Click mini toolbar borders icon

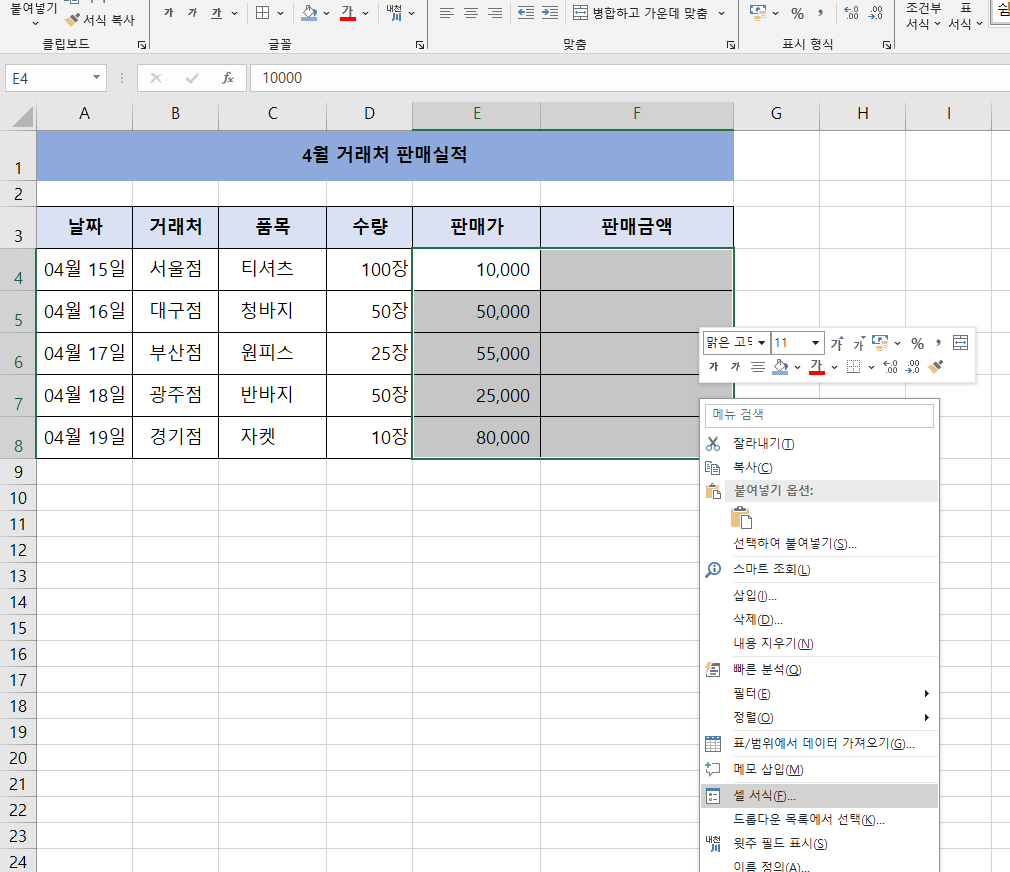click(x=853, y=367)
